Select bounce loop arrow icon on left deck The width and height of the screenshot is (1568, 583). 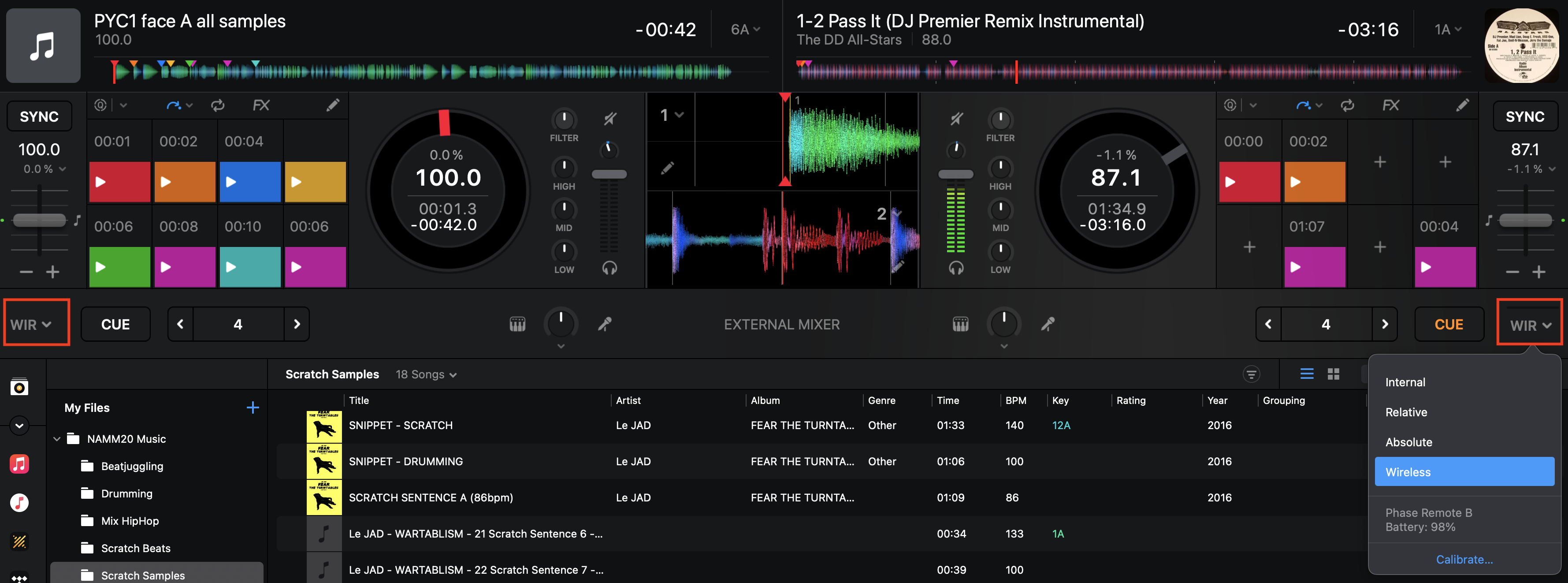pos(174,105)
